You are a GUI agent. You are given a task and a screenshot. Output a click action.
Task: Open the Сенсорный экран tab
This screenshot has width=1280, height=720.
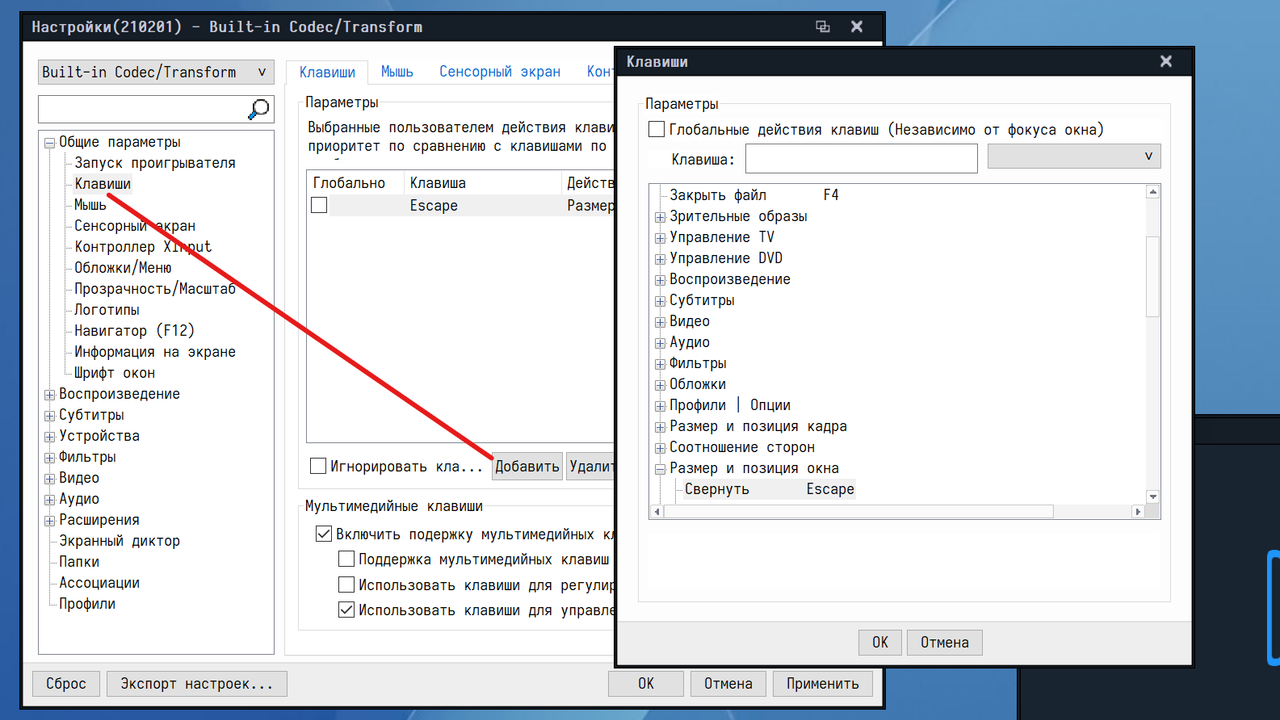(500, 72)
